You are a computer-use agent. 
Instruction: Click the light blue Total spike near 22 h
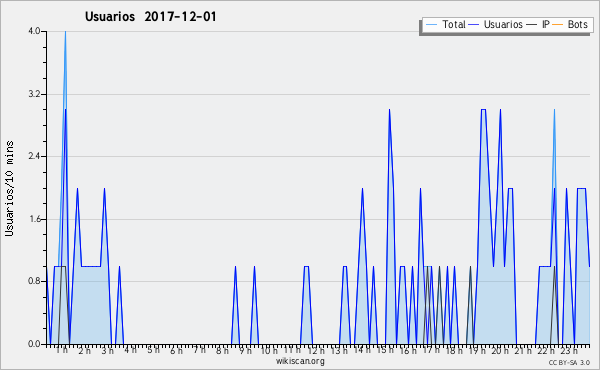pyautogui.click(x=554, y=111)
